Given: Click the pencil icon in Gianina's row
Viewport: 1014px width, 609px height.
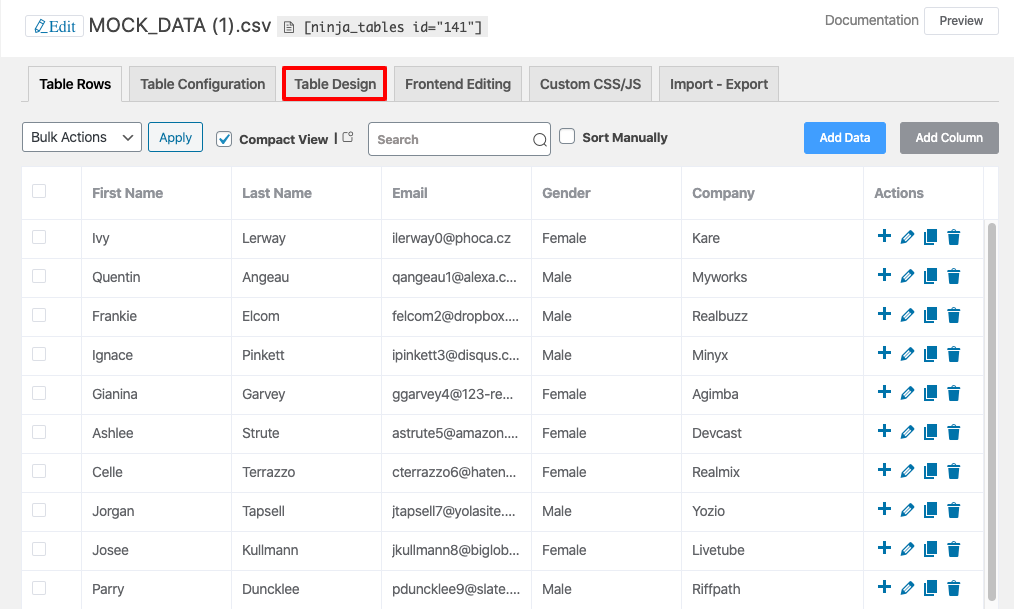Looking at the screenshot, I should click(907, 394).
